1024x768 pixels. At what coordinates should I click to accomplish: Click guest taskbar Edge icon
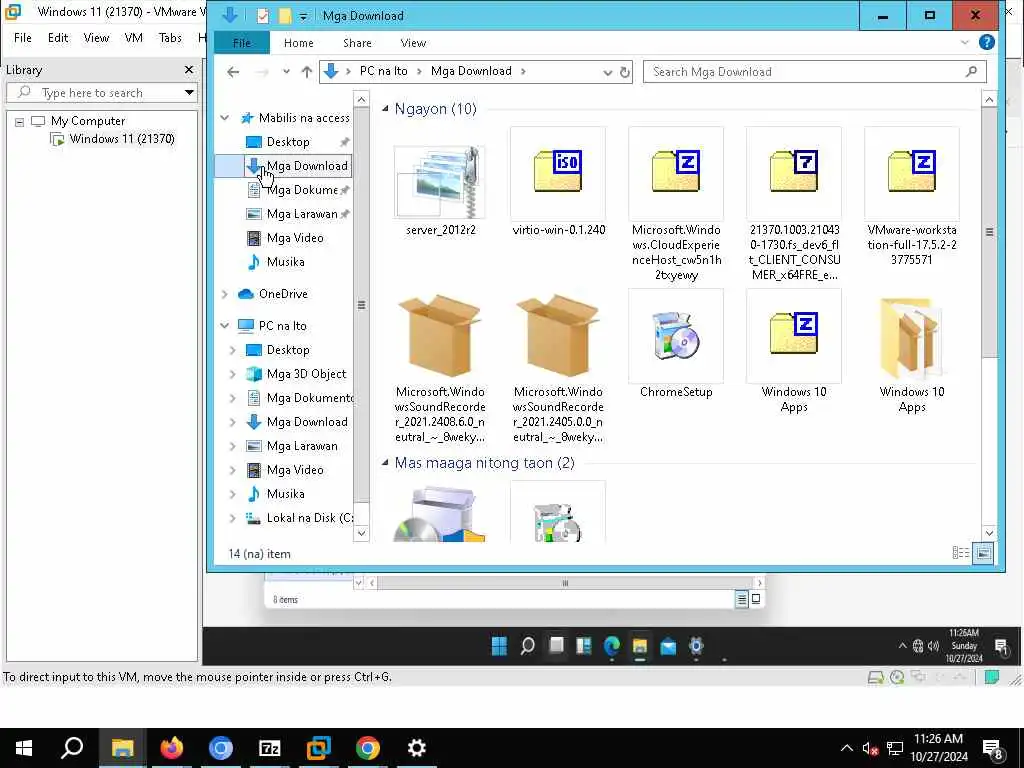point(612,646)
